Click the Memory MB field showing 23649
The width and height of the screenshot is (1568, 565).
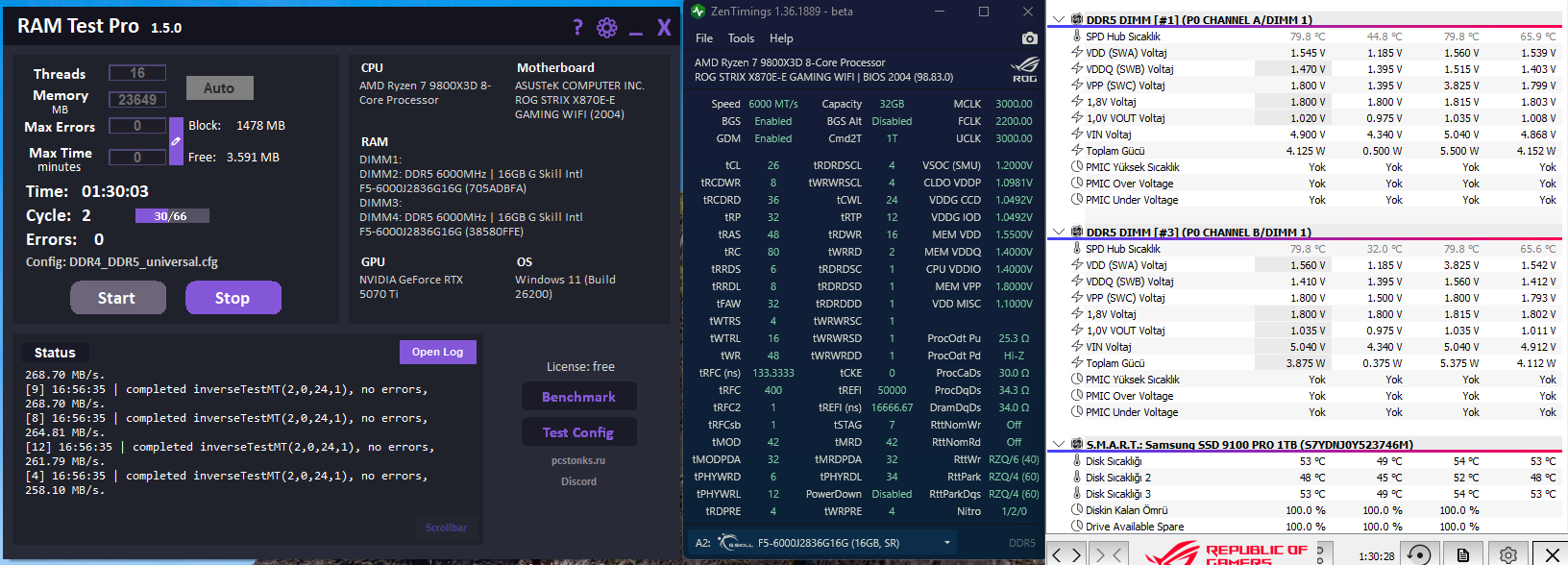click(137, 99)
